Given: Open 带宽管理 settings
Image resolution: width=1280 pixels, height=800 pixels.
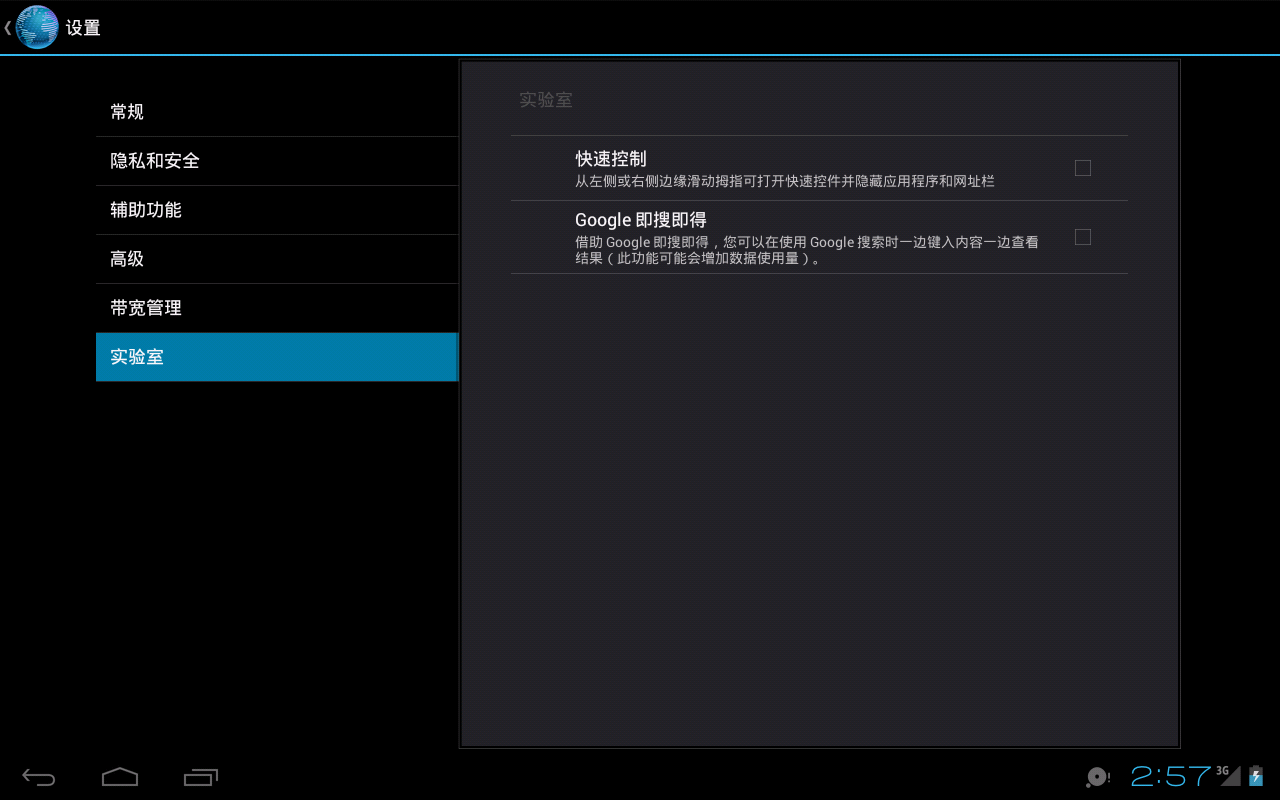Looking at the screenshot, I should (x=276, y=308).
